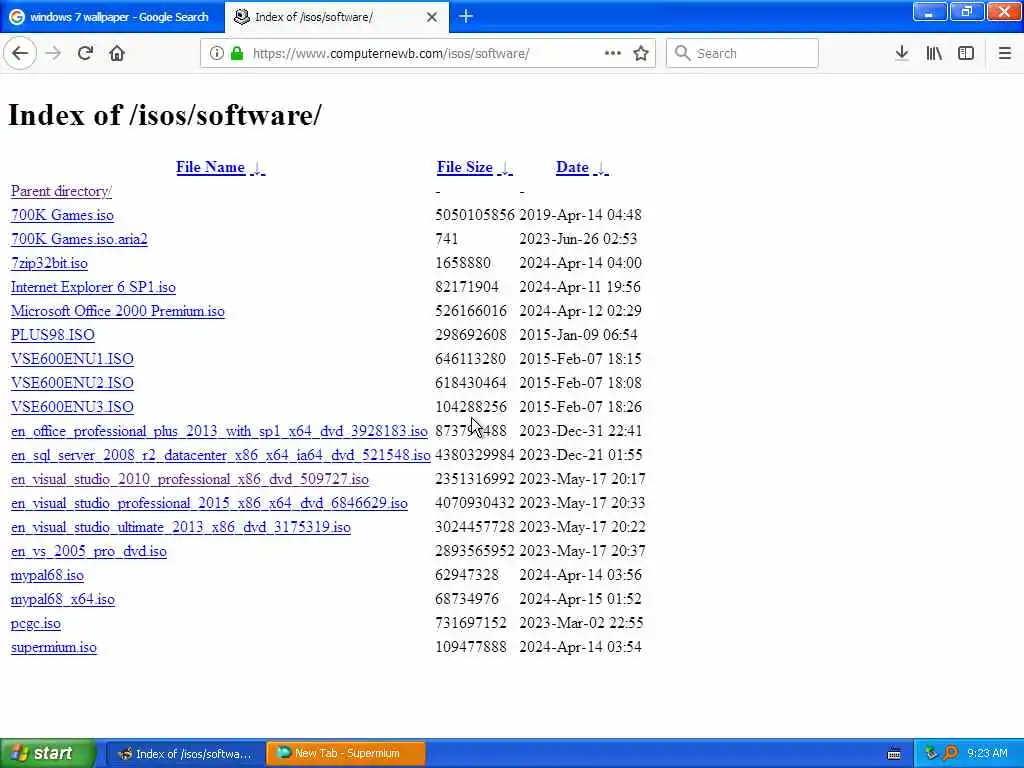This screenshot has width=1024, height=768.
Task: Open 700K Games.iso.aria2 link
Action: pos(79,239)
